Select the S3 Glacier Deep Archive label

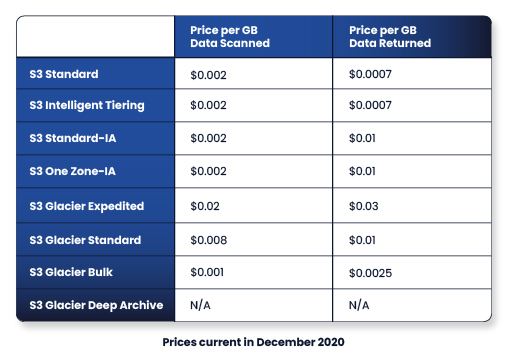(96, 305)
